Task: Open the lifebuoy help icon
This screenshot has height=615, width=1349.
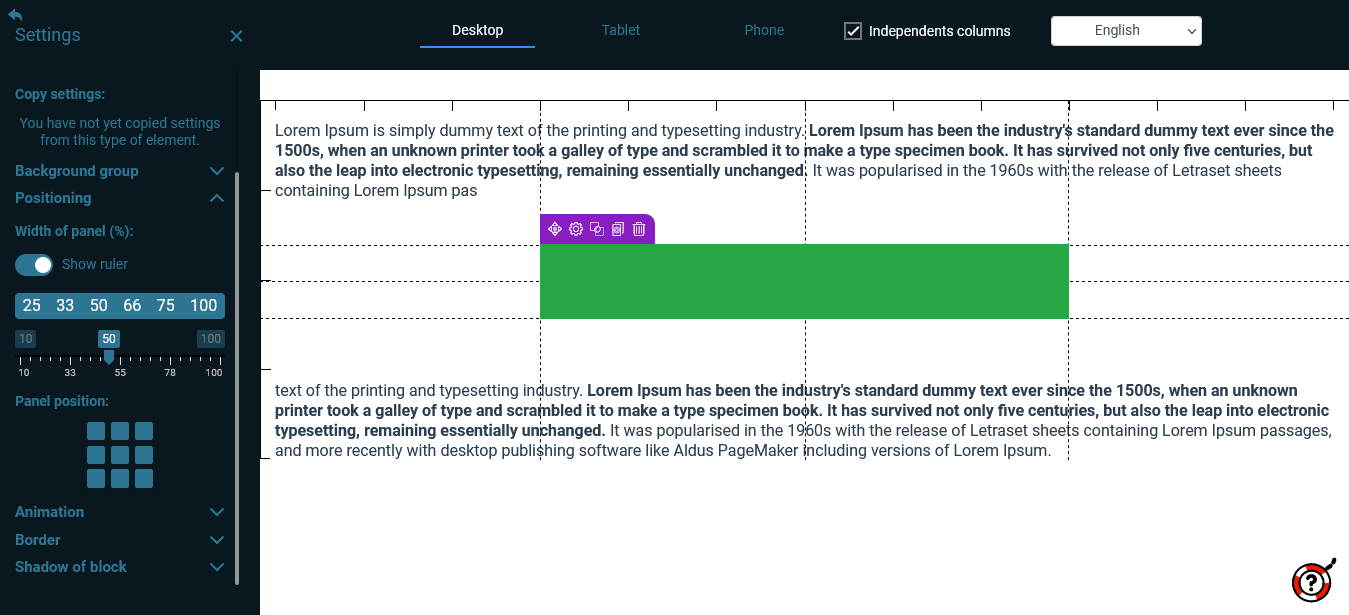Action: (1313, 581)
